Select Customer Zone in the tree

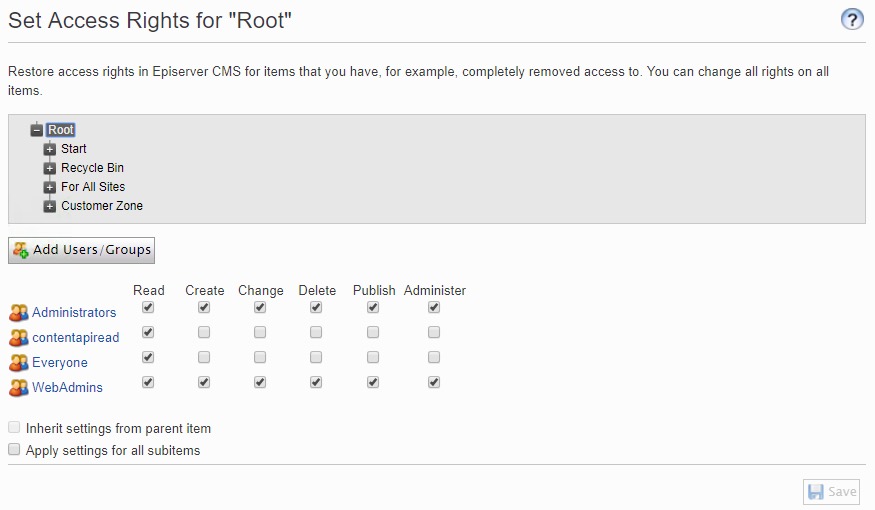(102, 206)
